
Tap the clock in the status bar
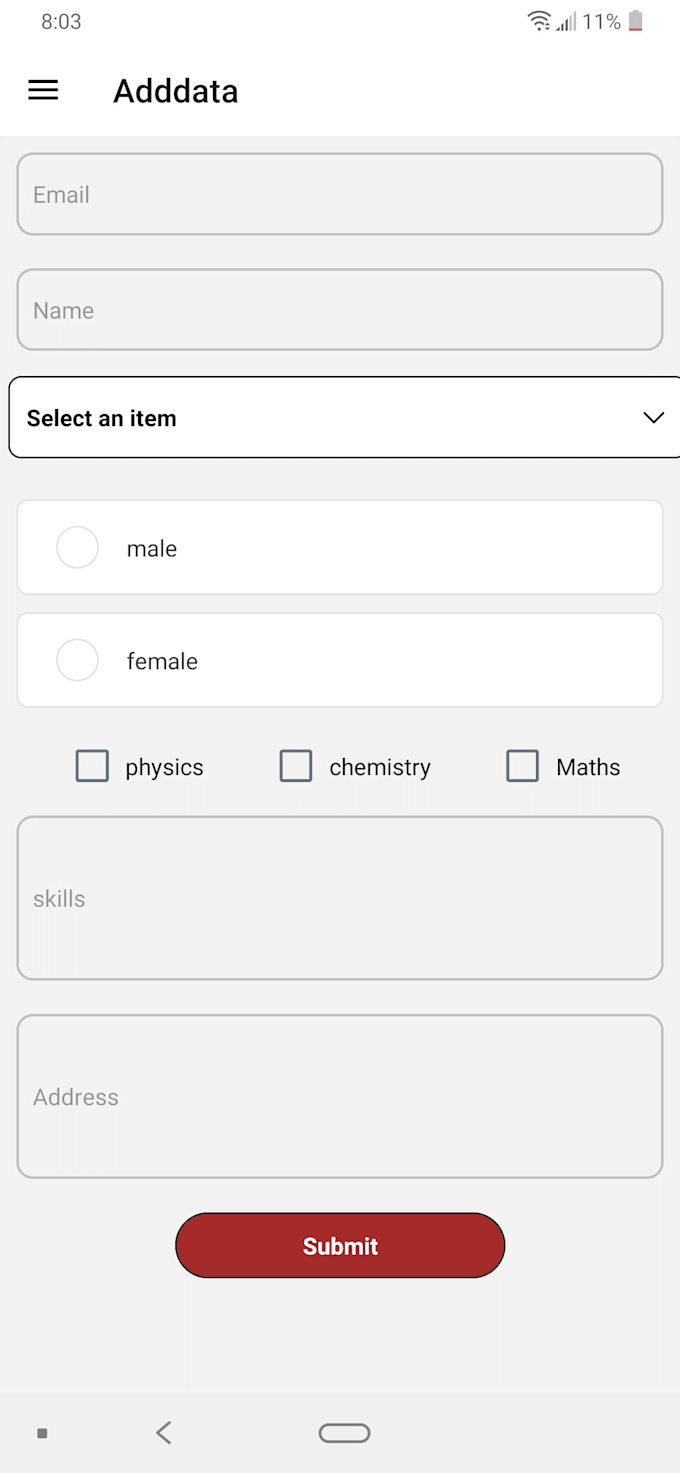click(62, 21)
